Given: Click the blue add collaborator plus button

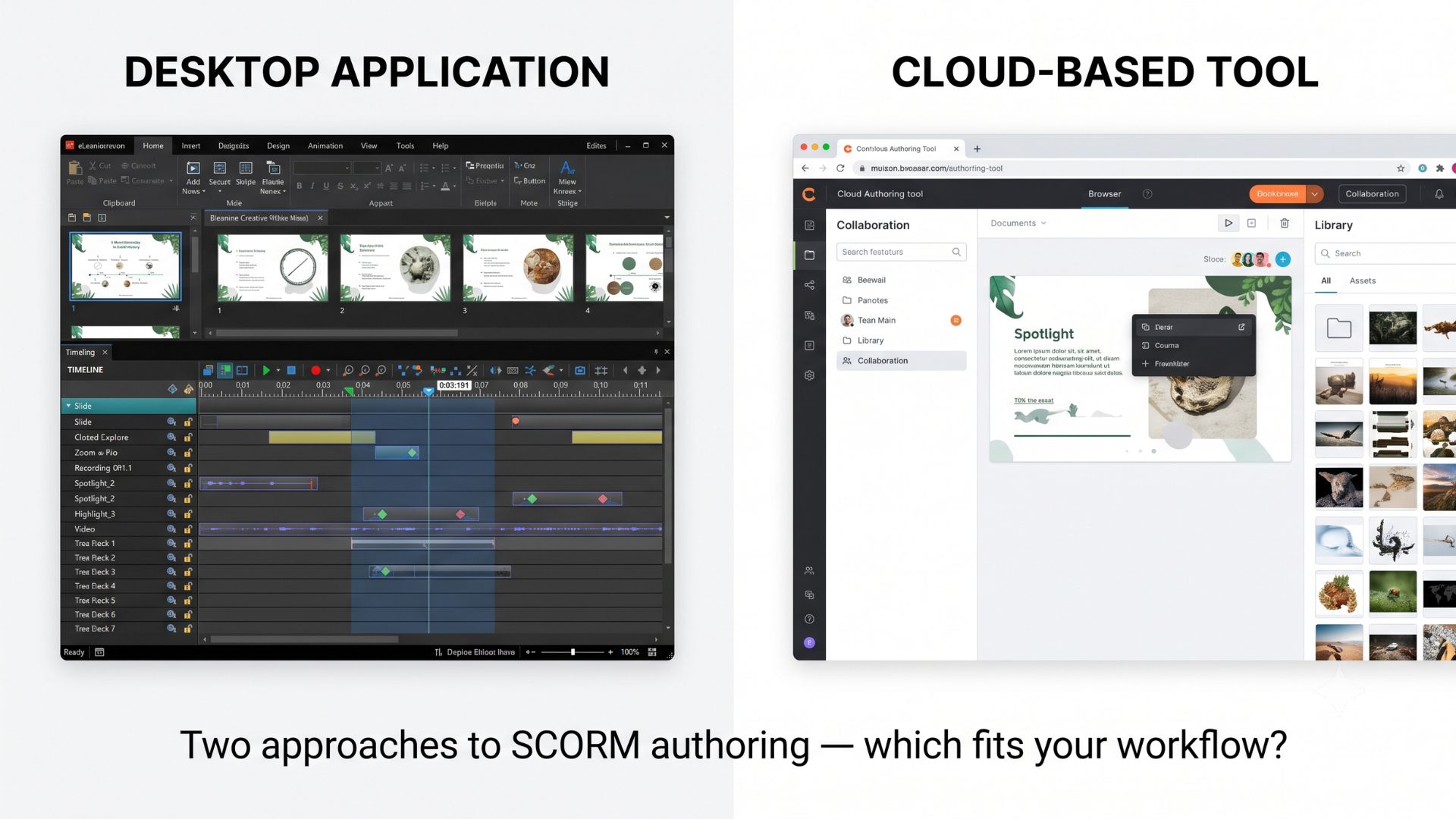Looking at the screenshot, I should [1283, 259].
